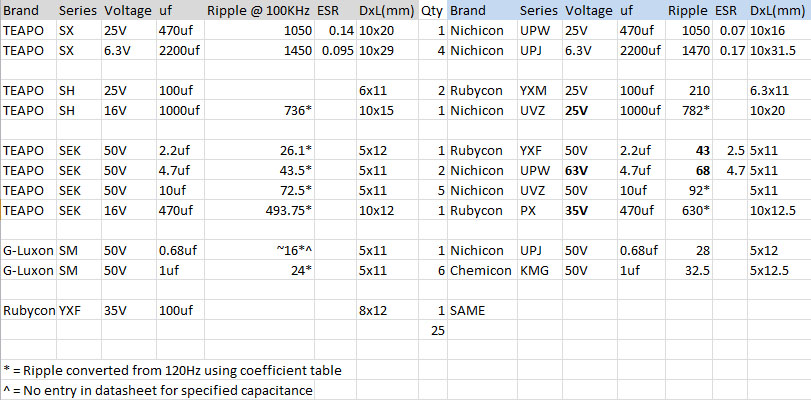Select the KMG series cell
The height and width of the screenshot is (400, 811).
click(x=534, y=270)
